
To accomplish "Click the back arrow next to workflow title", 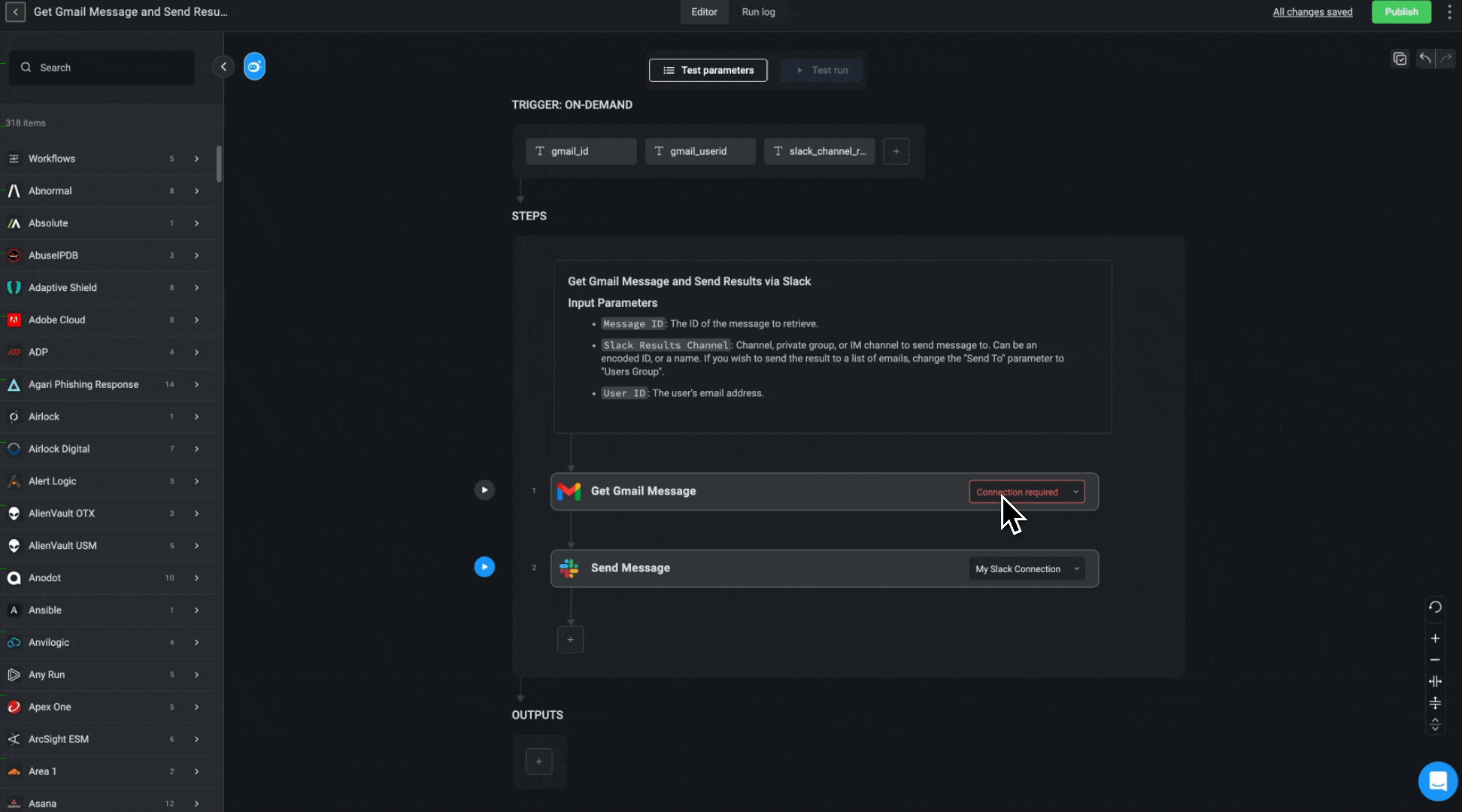I will [x=15, y=12].
